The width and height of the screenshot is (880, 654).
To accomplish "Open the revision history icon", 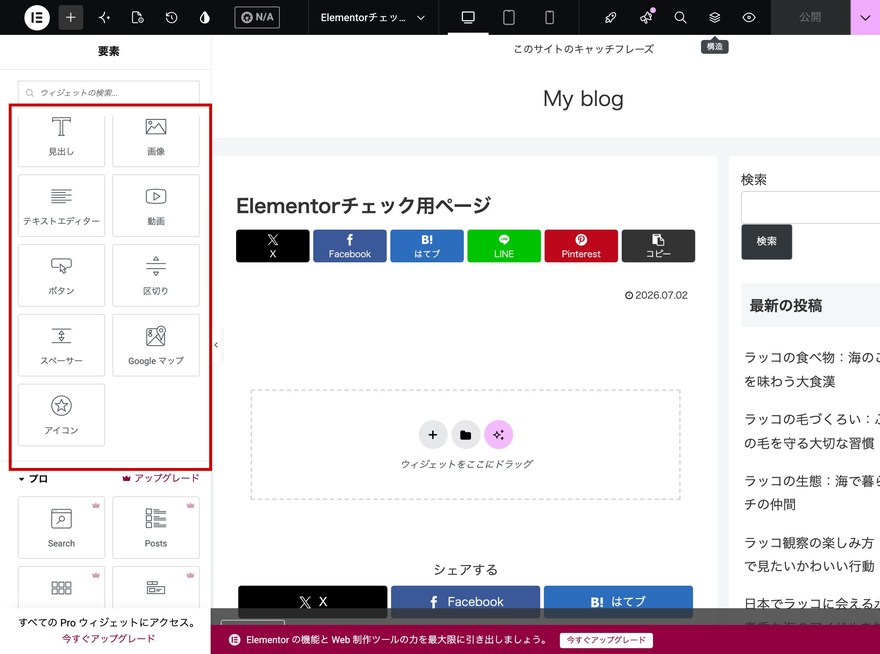I will (x=171, y=17).
